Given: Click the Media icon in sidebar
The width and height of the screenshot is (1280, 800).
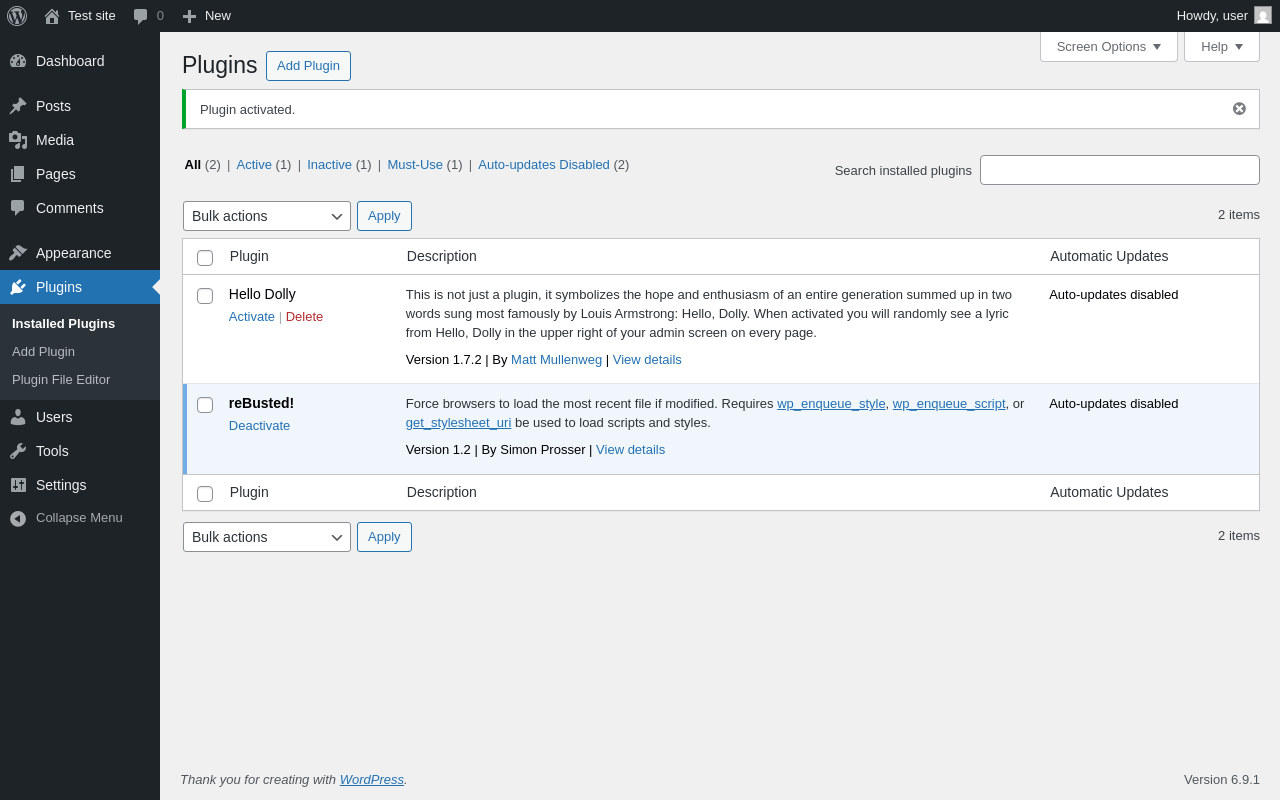Looking at the screenshot, I should tap(18, 140).
